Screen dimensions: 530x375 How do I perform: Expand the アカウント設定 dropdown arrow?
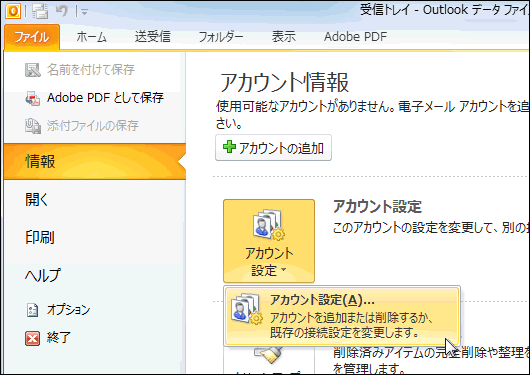[284, 269]
